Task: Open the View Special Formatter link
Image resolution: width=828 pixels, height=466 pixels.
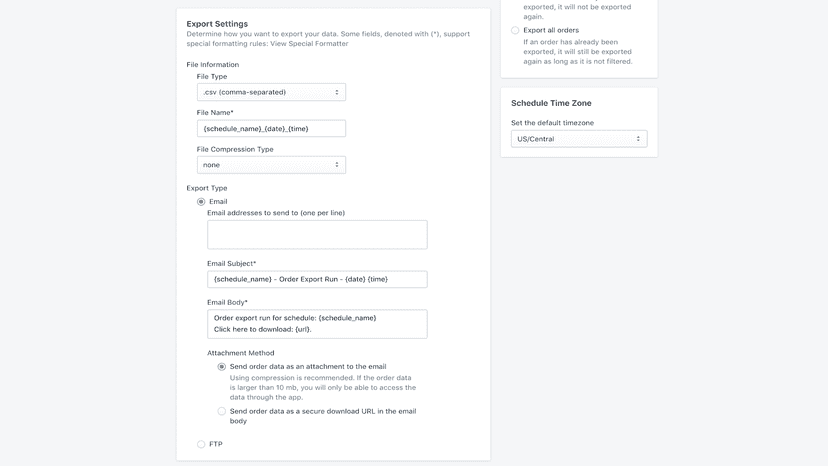Action: coord(309,44)
